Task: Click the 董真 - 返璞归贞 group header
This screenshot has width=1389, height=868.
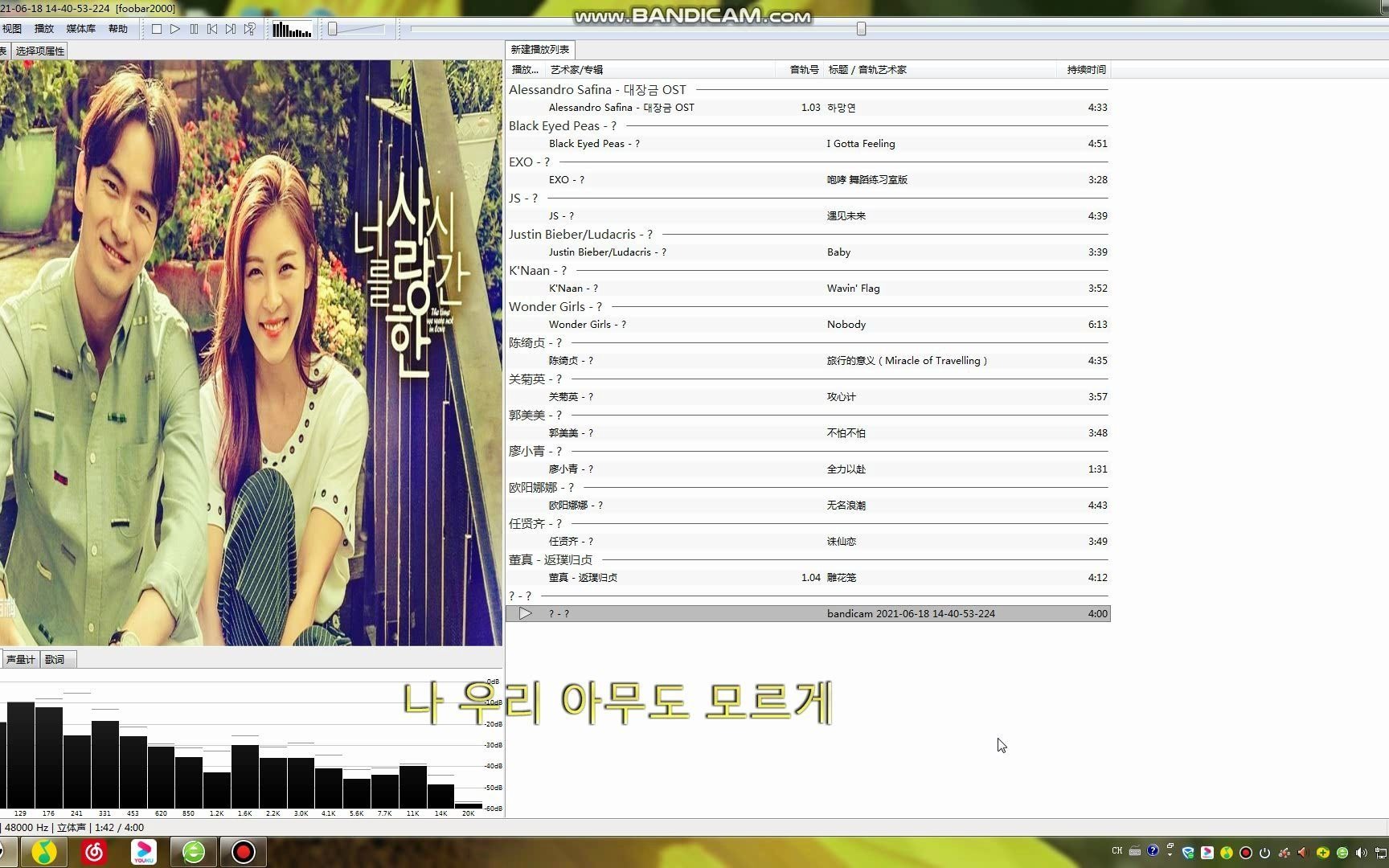Action: click(x=808, y=560)
